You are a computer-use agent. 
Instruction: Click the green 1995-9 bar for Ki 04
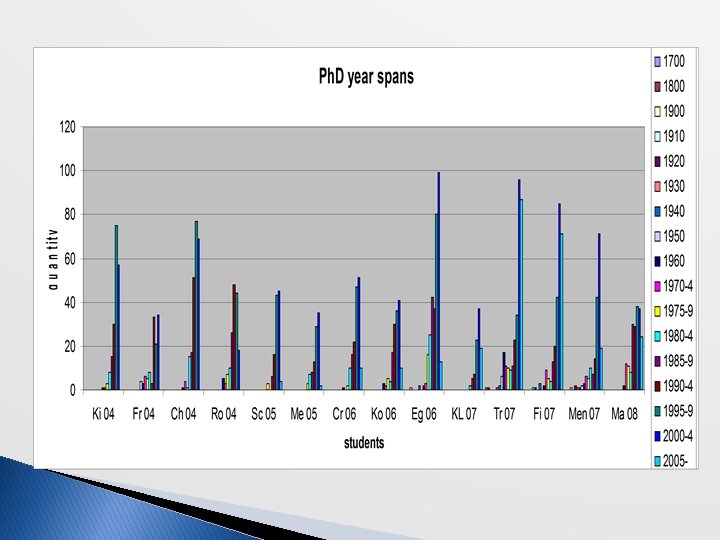116,308
